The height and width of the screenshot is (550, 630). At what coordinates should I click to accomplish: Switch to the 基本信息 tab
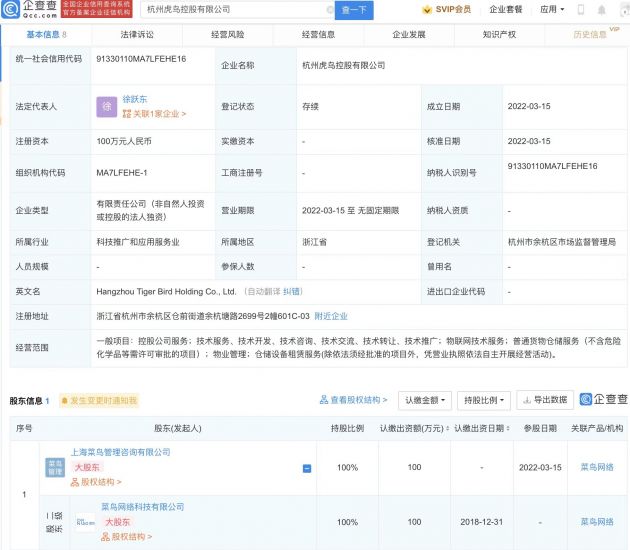[x=46, y=35]
